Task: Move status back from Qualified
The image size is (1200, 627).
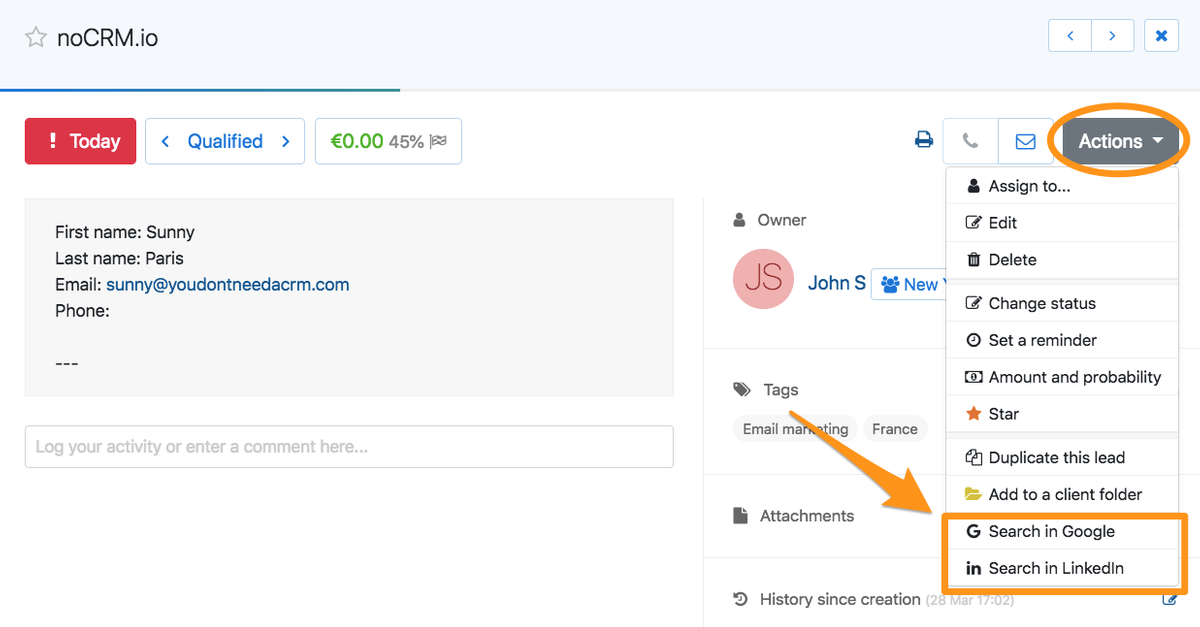Action: 166,141
